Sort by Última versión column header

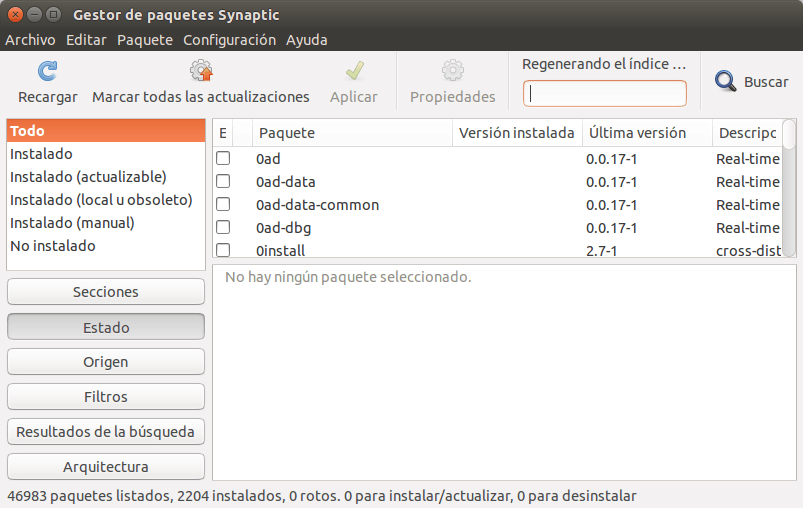(647, 133)
